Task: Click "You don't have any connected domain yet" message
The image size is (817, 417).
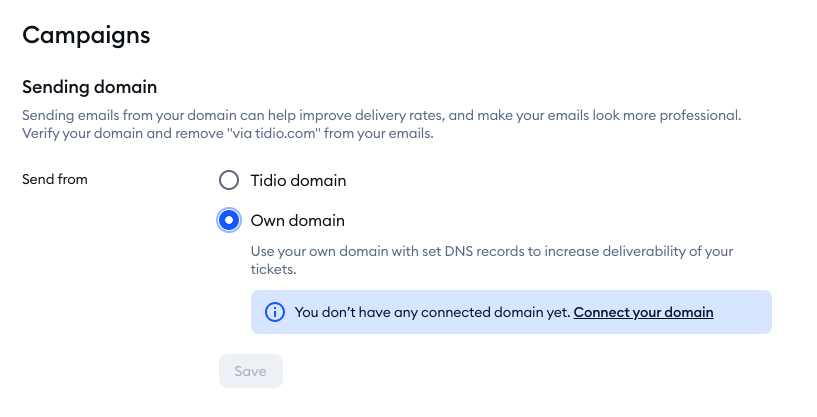Action: click(432, 312)
